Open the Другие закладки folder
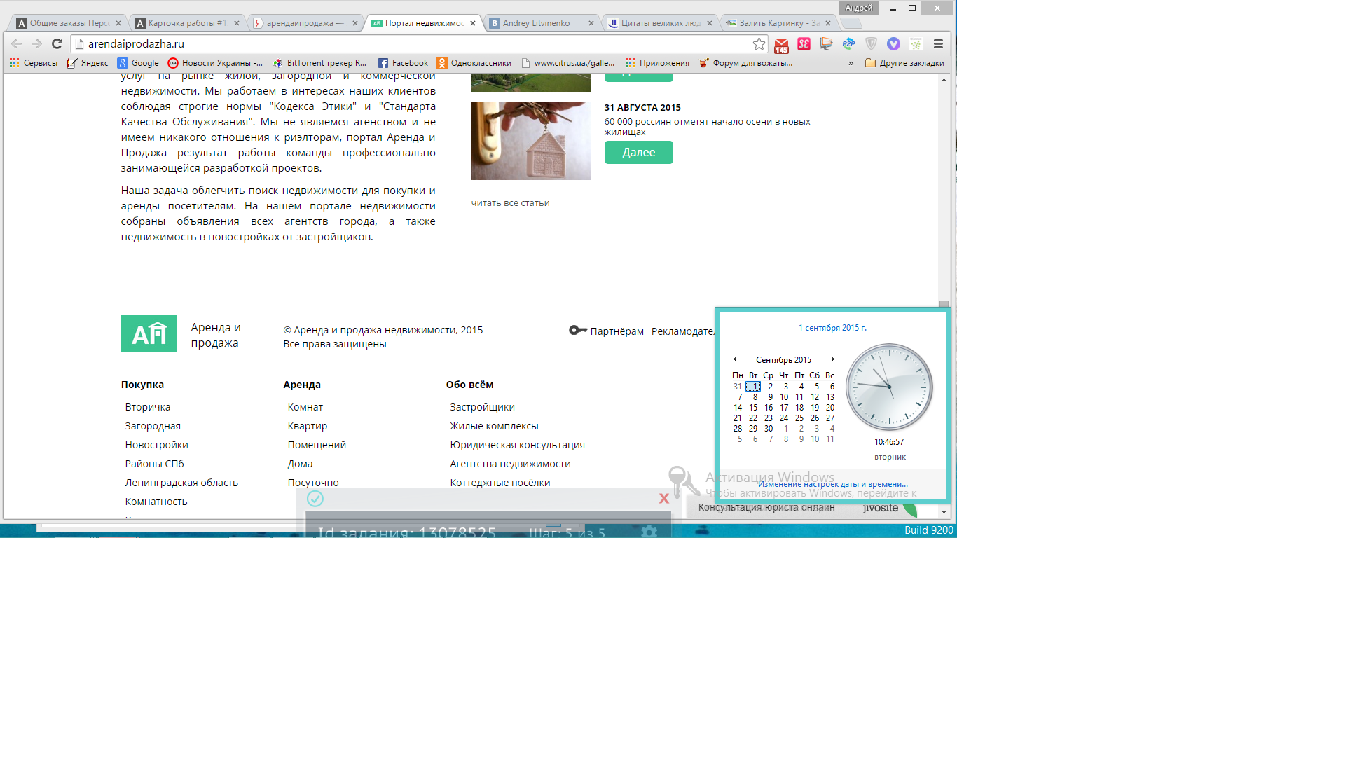1366x768 pixels. 904,63
